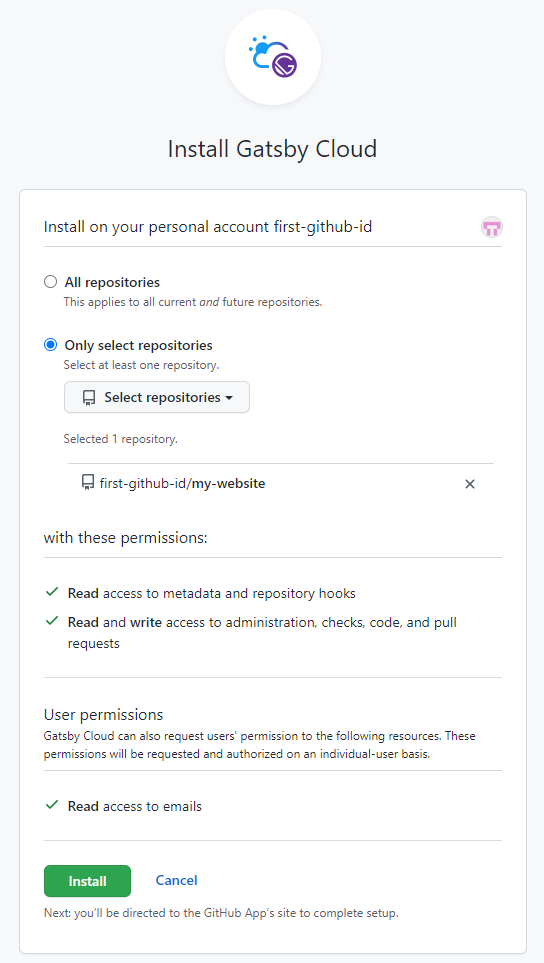Click the first-github-id avatar icon

[x=491, y=227]
